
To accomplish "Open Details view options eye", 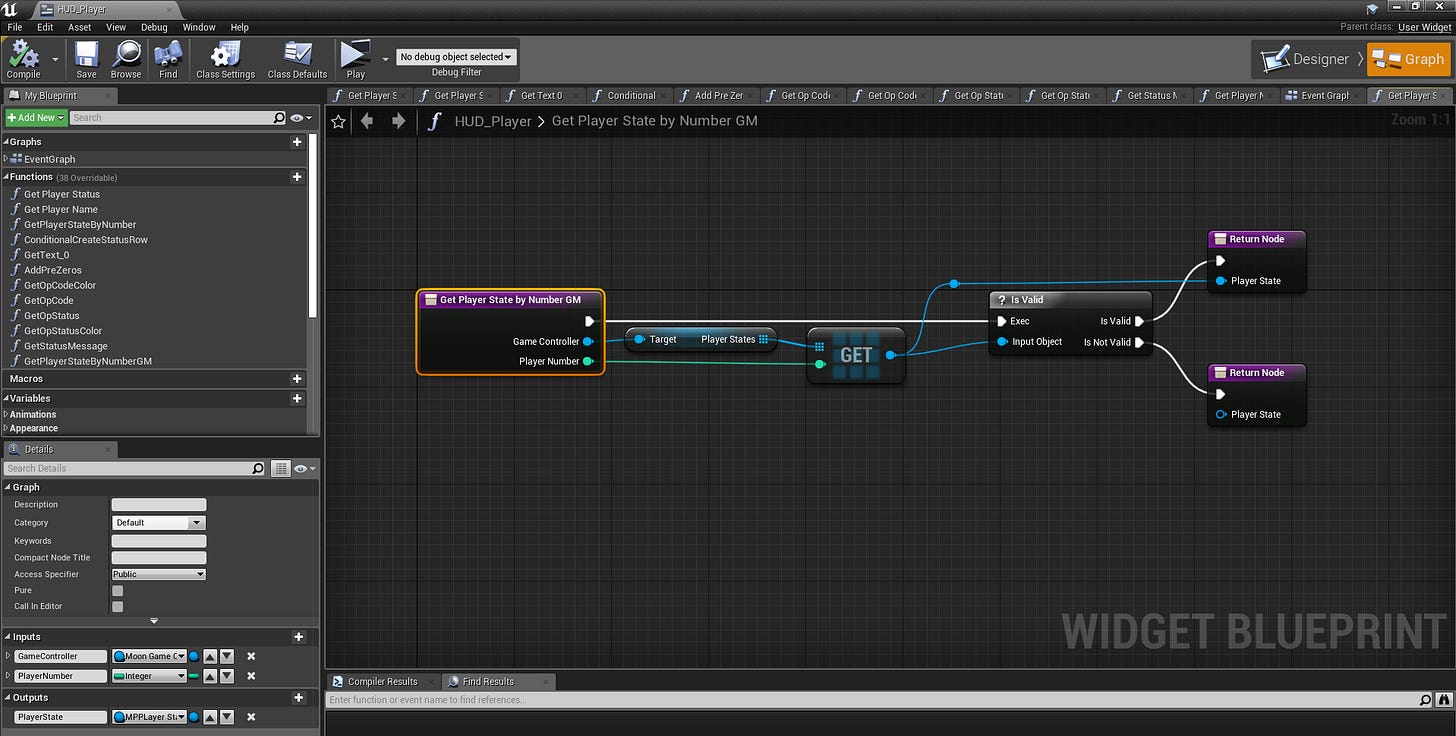I will [304, 468].
